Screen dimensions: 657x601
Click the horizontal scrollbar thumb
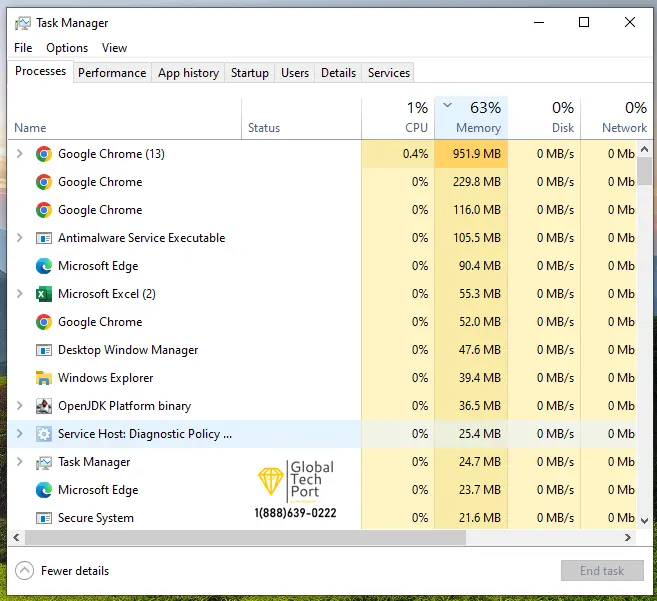246,538
